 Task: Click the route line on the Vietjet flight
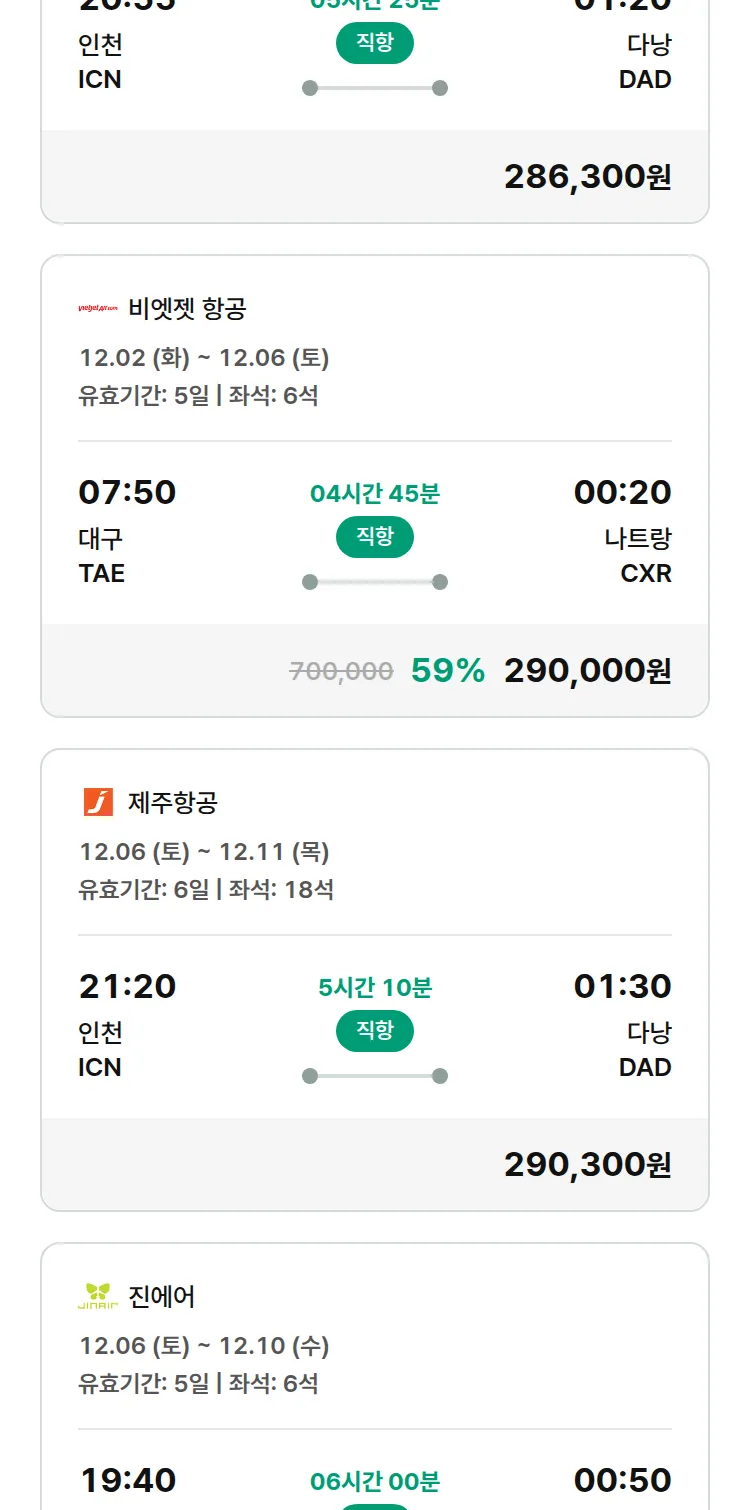(x=375, y=582)
